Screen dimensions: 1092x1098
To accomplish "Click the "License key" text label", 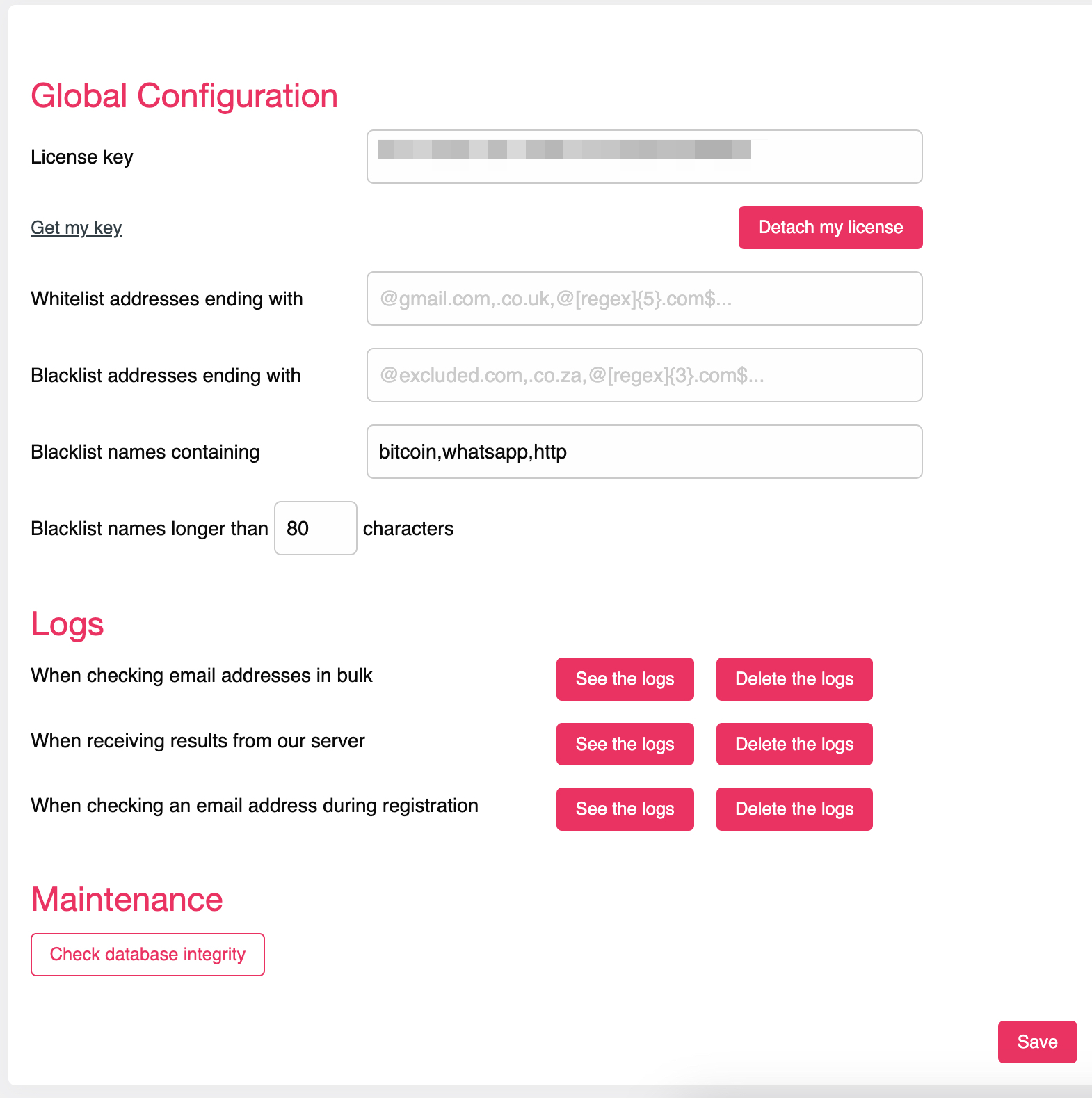I will pyautogui.click(x=82, y=157).
